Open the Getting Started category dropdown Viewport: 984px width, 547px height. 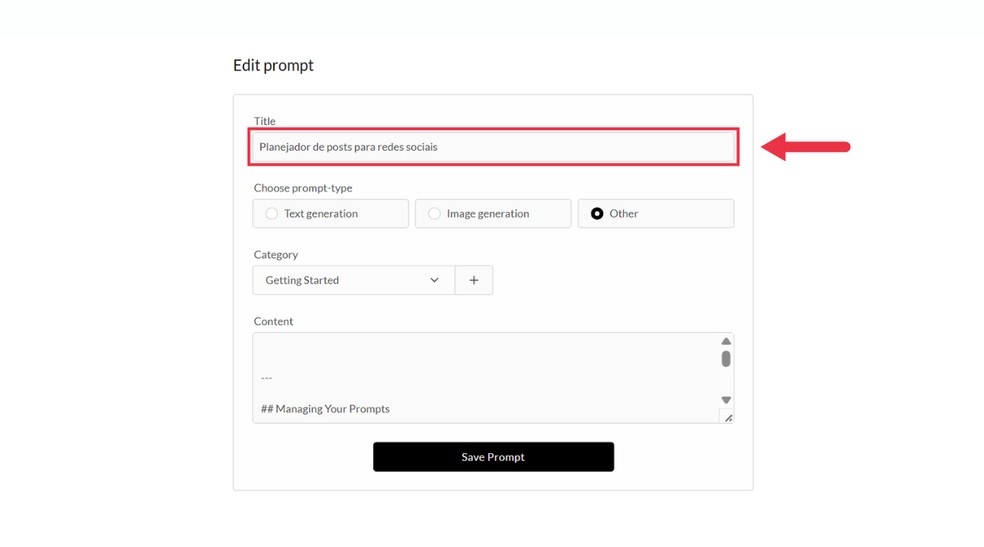[x=353, y=280]
